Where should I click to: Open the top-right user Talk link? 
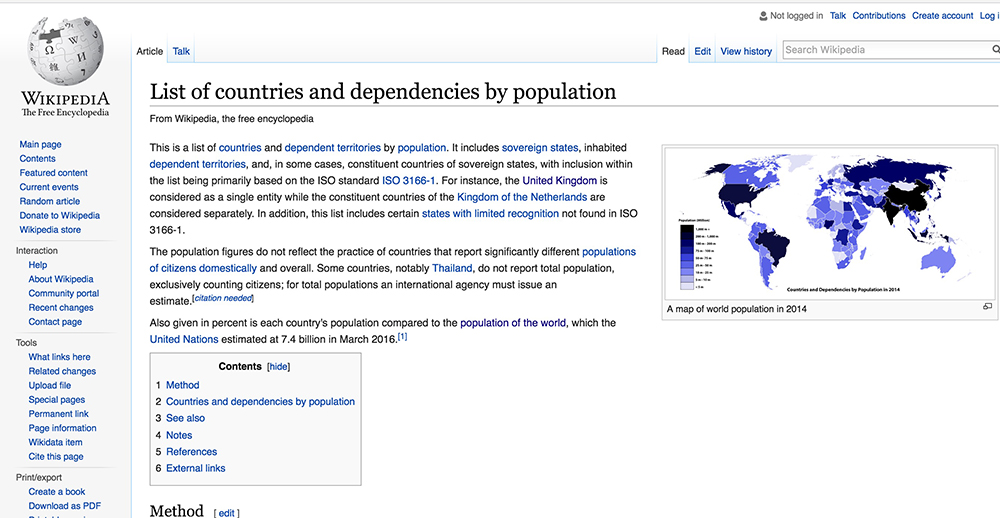[x=837, y=16]
